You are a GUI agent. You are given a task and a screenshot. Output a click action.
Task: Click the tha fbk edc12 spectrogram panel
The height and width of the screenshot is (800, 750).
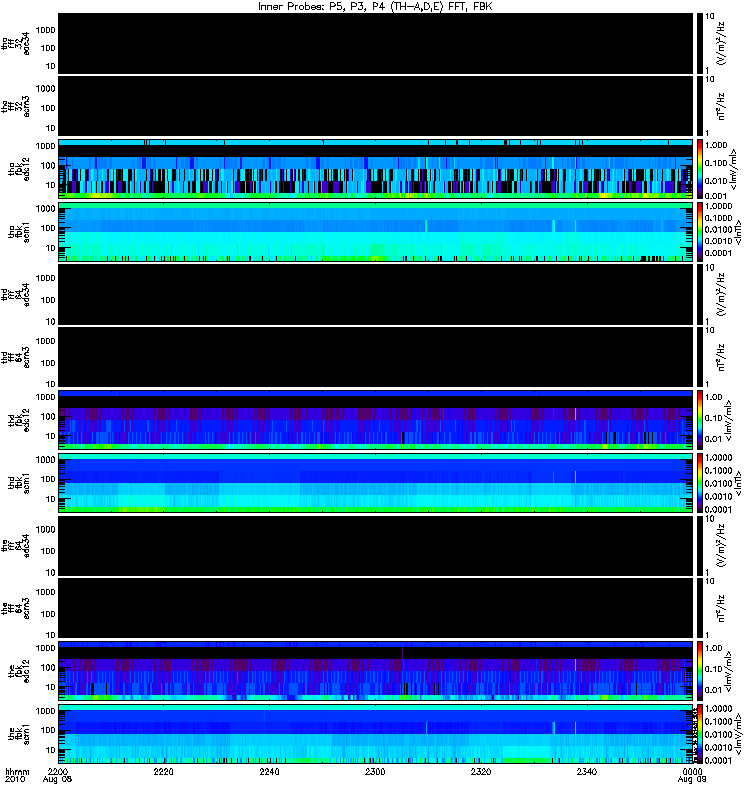pos(376,169)
